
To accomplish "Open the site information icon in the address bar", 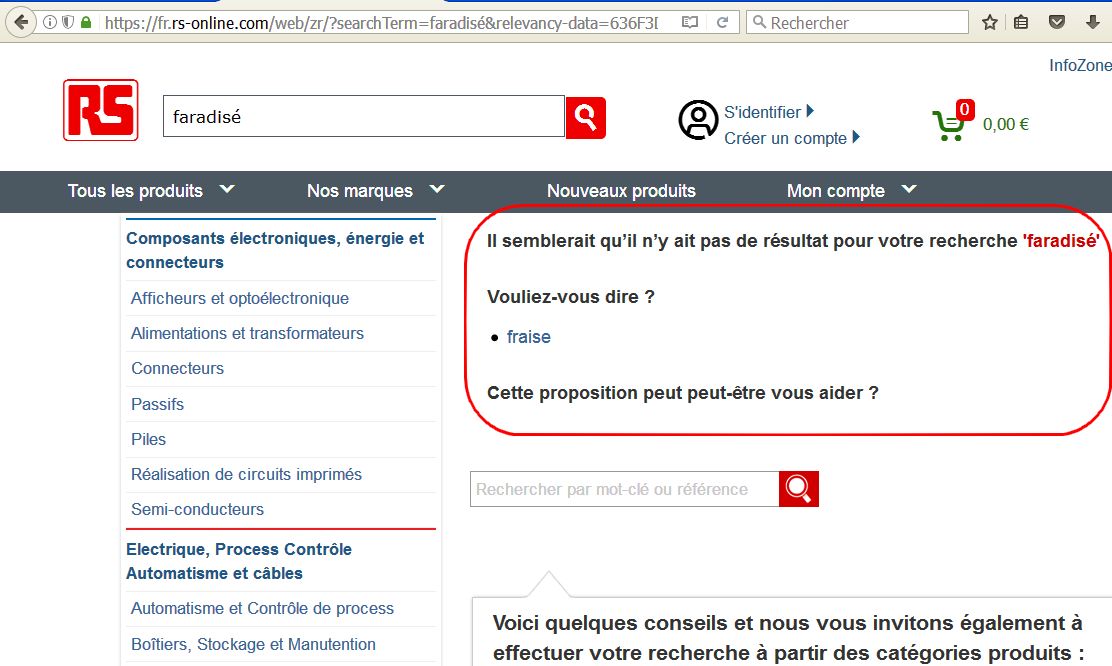I will (x=50, y=23).
